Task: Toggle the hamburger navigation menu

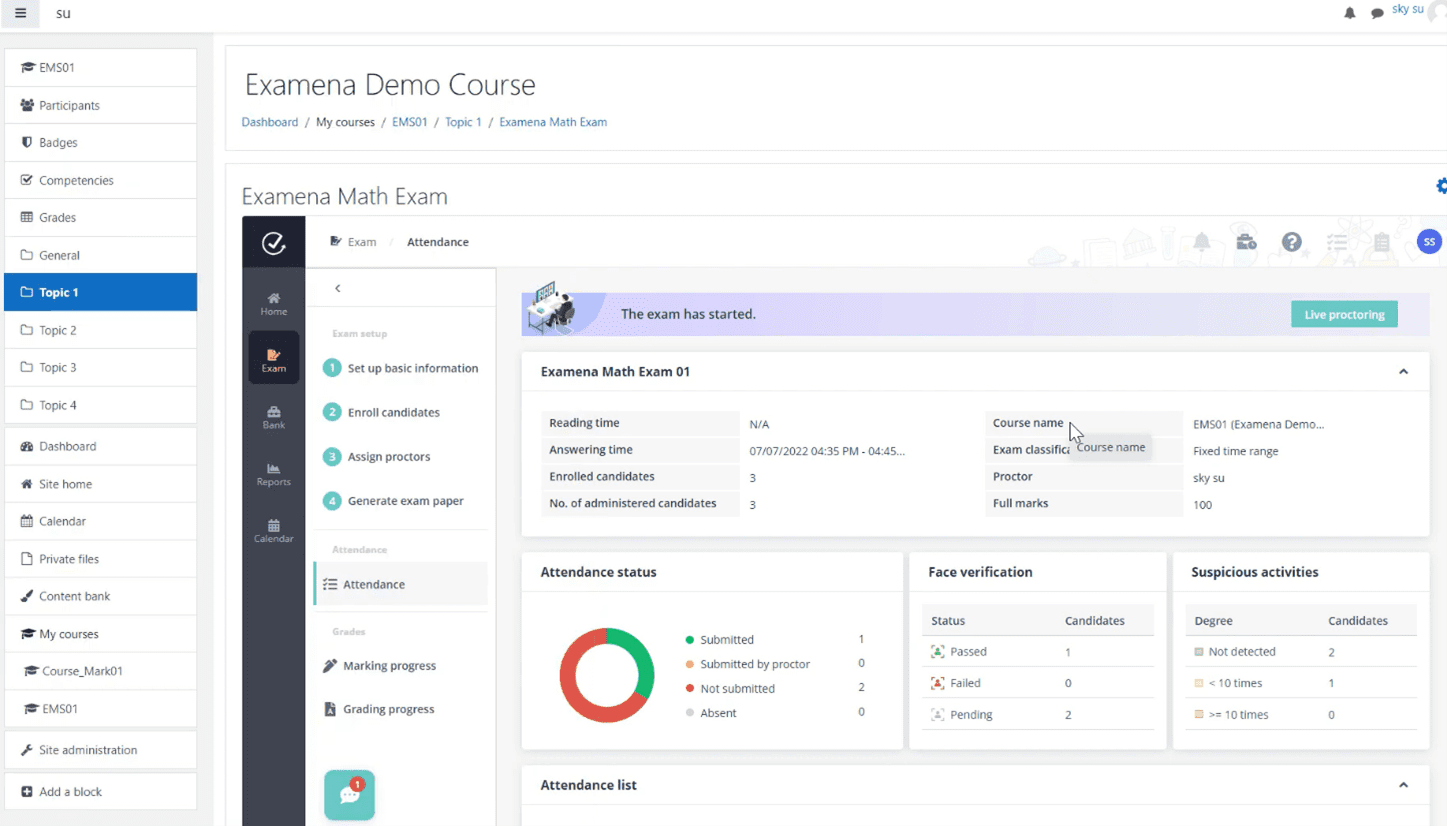Action: coord(20,13)
